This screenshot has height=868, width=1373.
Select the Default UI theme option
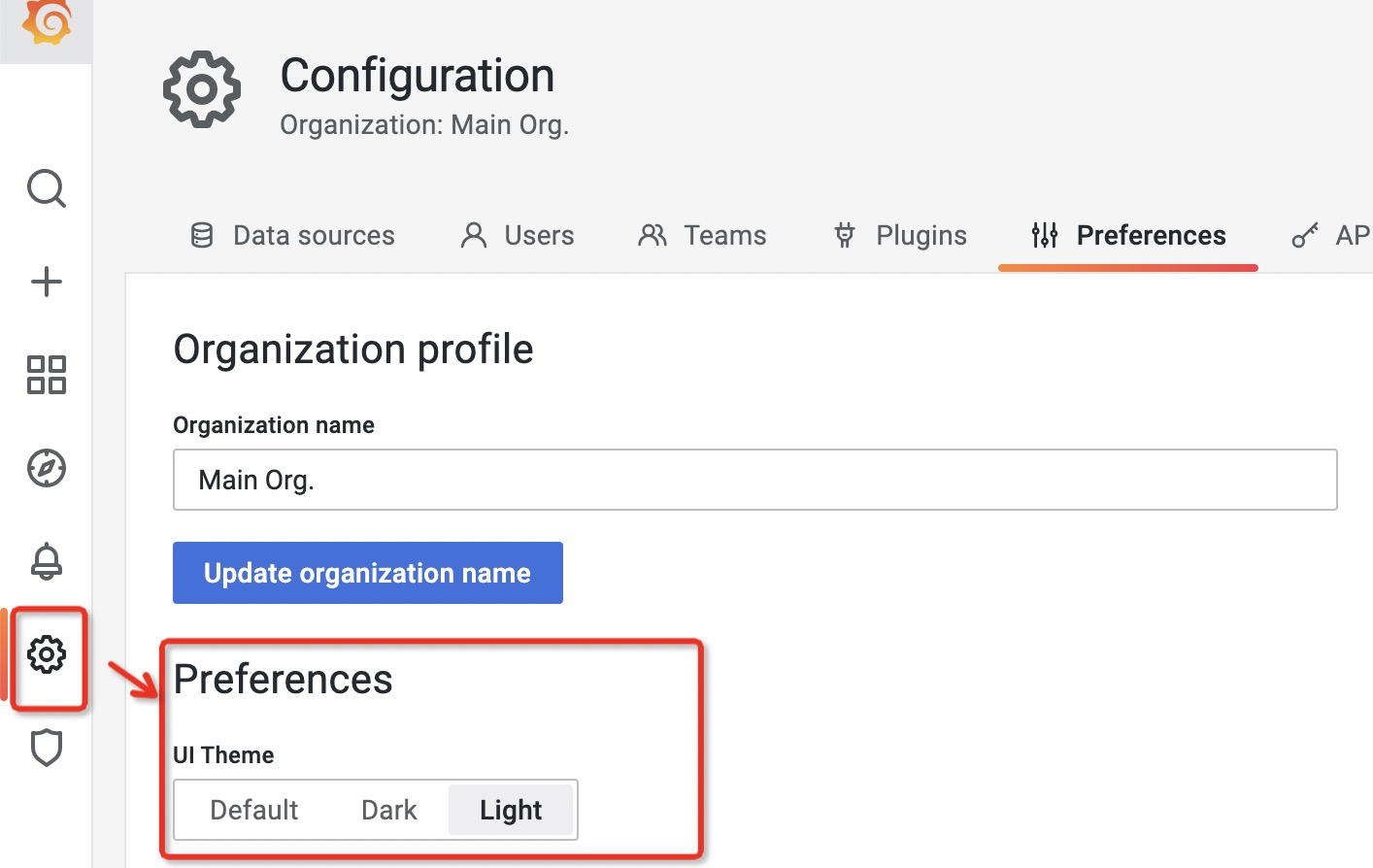click(x=254, y=810)
